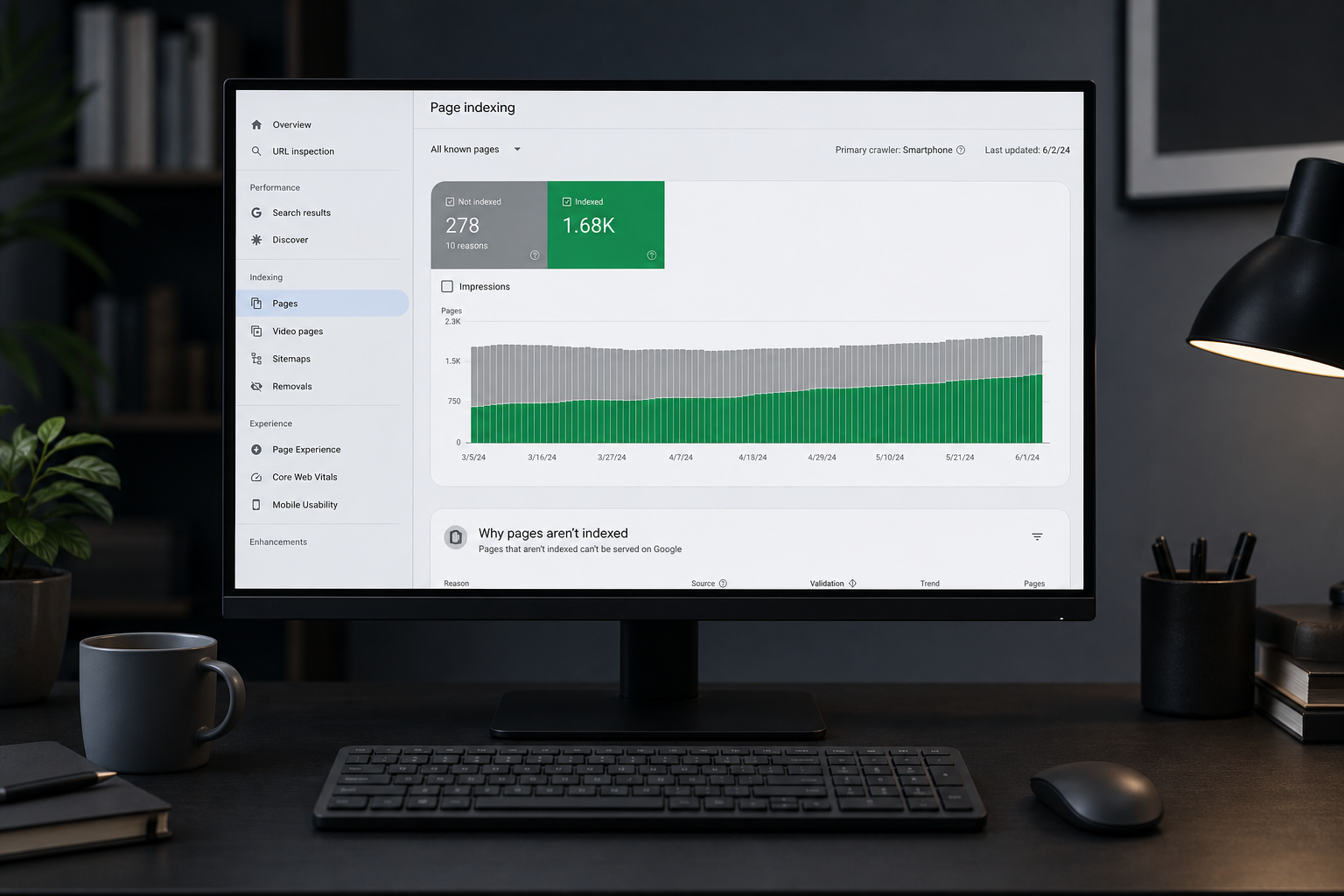Screen dimensions: 1344x896
Task: Click the clipboard icon beside Why pages aren't indexed
Action: pyautogui.click(x=456, y=537)
